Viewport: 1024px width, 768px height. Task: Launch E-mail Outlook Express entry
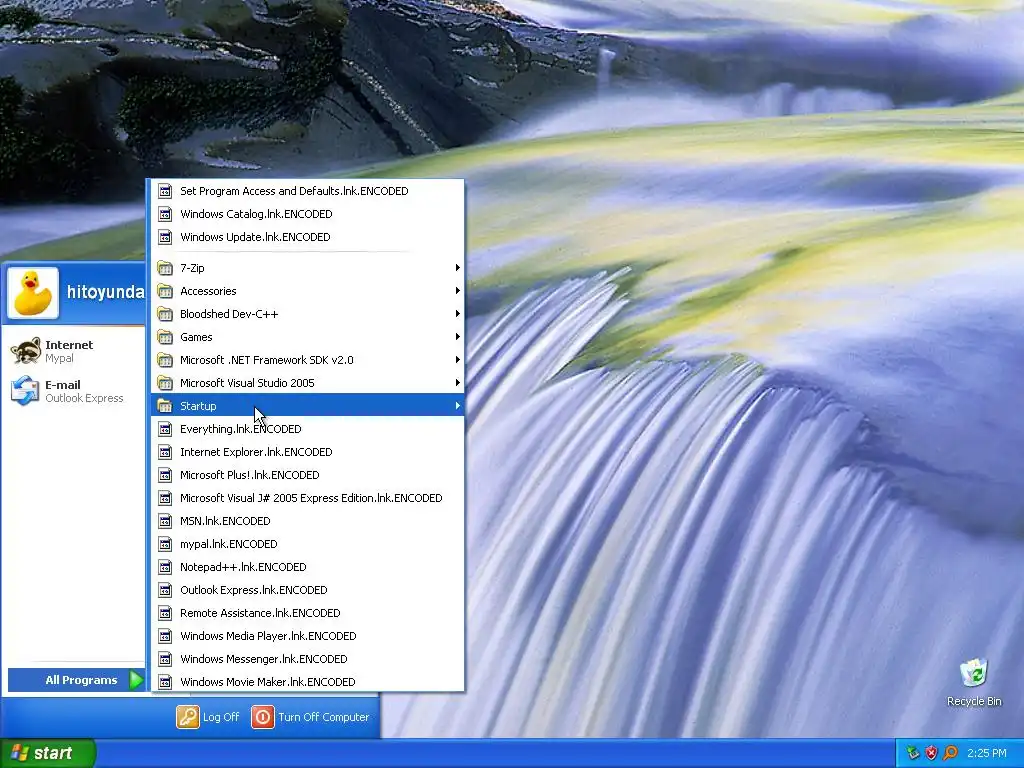click(x=73, y=391)
